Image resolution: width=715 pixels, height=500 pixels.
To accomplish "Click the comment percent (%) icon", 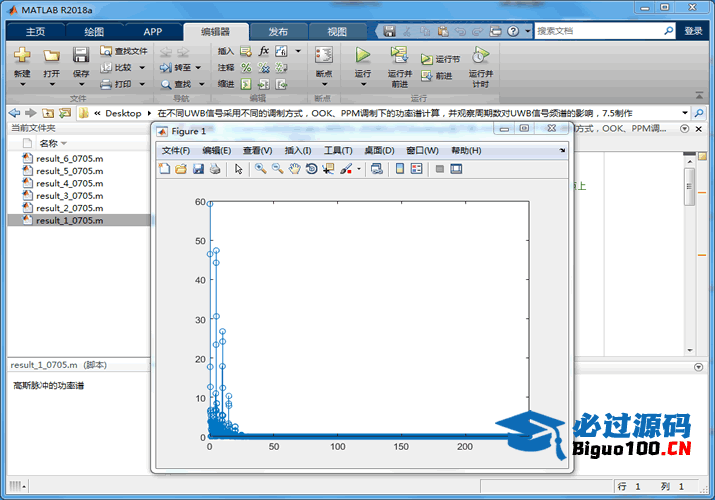I will coord(246,67).
